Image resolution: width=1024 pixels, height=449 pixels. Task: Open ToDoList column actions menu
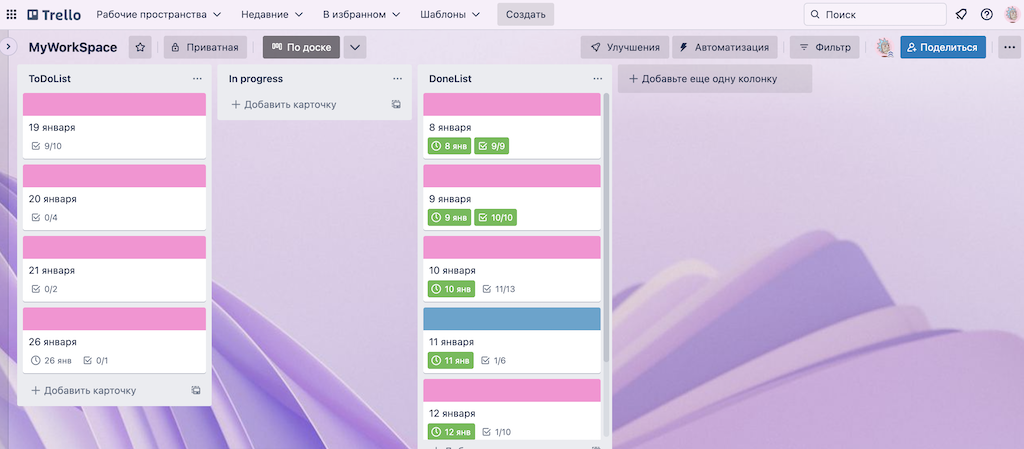point(197,79)
